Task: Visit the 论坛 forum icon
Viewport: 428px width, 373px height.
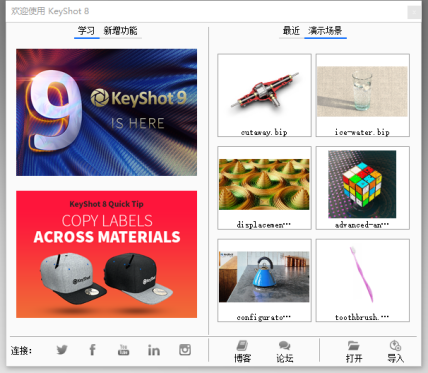Action: (x=285, y=352)
